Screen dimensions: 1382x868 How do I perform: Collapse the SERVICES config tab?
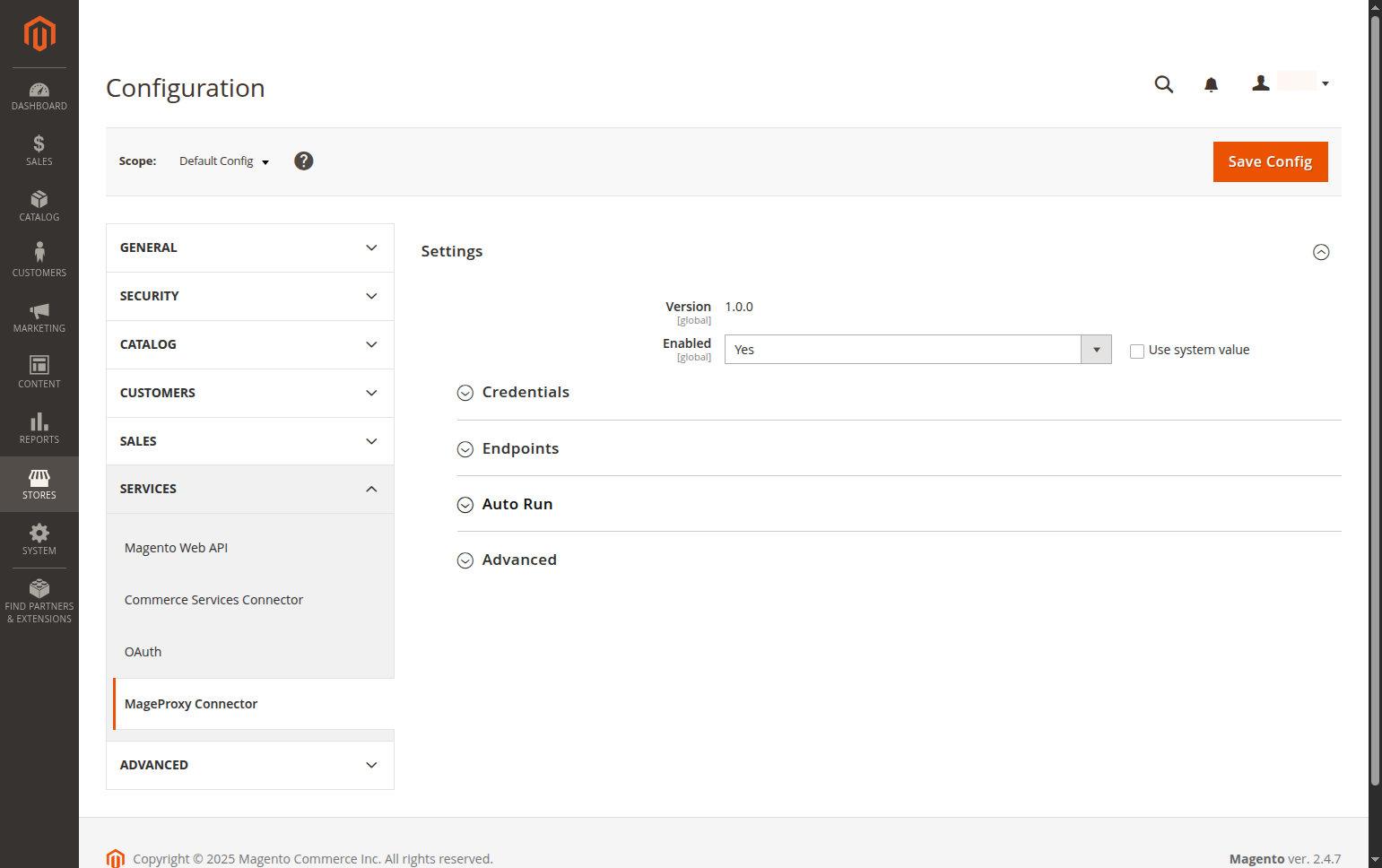[250, 489]
